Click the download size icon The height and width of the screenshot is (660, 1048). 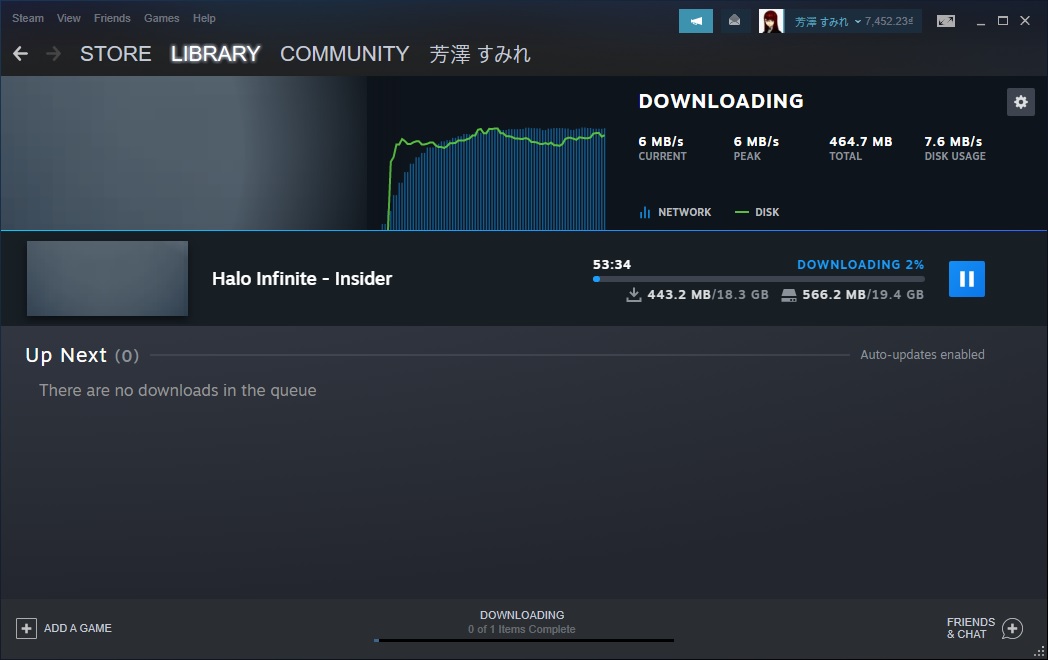click(634, 294)
